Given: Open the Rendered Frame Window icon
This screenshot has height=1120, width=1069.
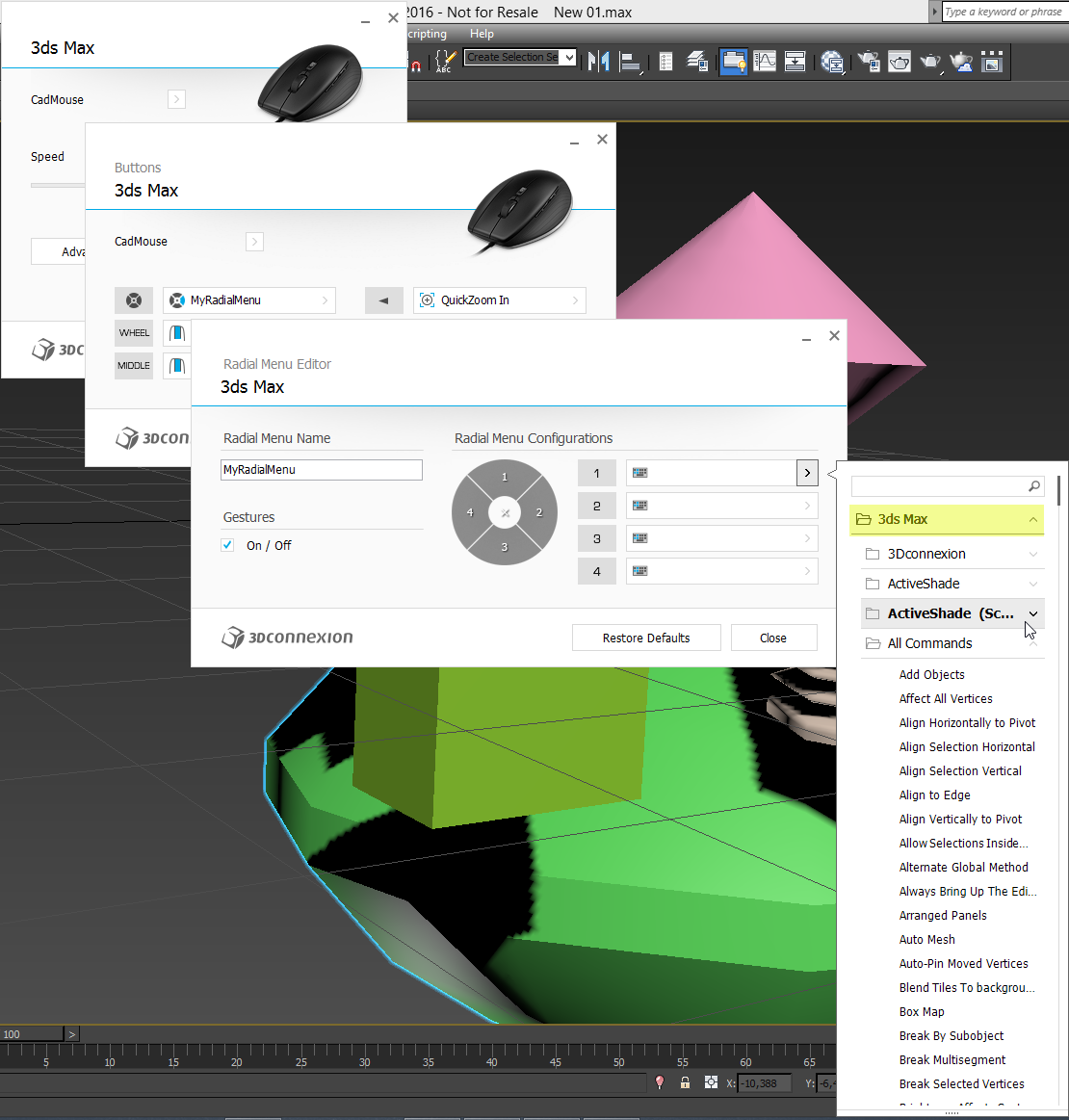Looking at the screenshot, I should click(900, 62).
